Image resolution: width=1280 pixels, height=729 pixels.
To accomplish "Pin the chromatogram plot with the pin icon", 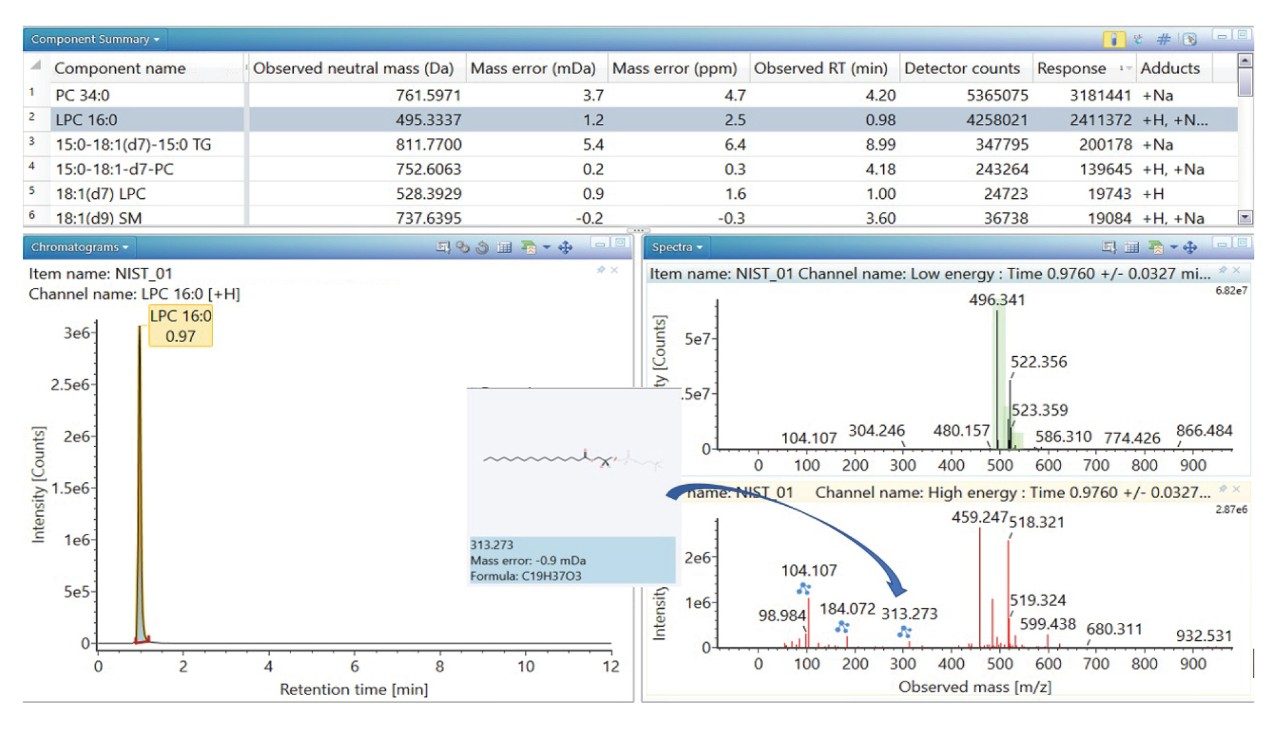I will tap(602, 270).
